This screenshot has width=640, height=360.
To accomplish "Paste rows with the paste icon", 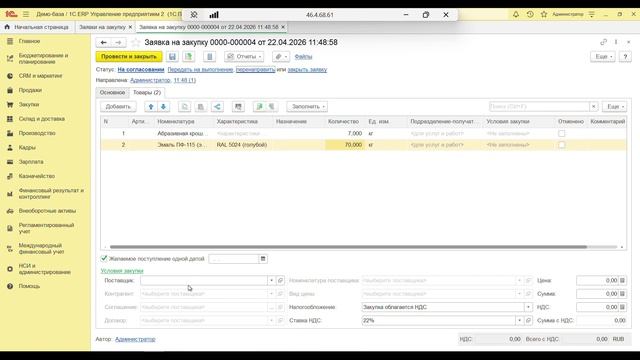I will click(x=200, y=107).
